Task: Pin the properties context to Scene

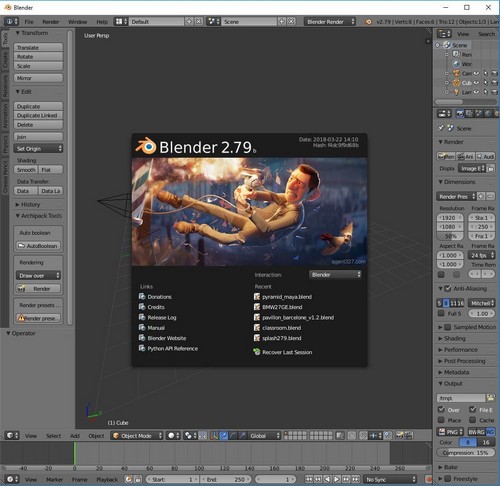Action: 441,128
